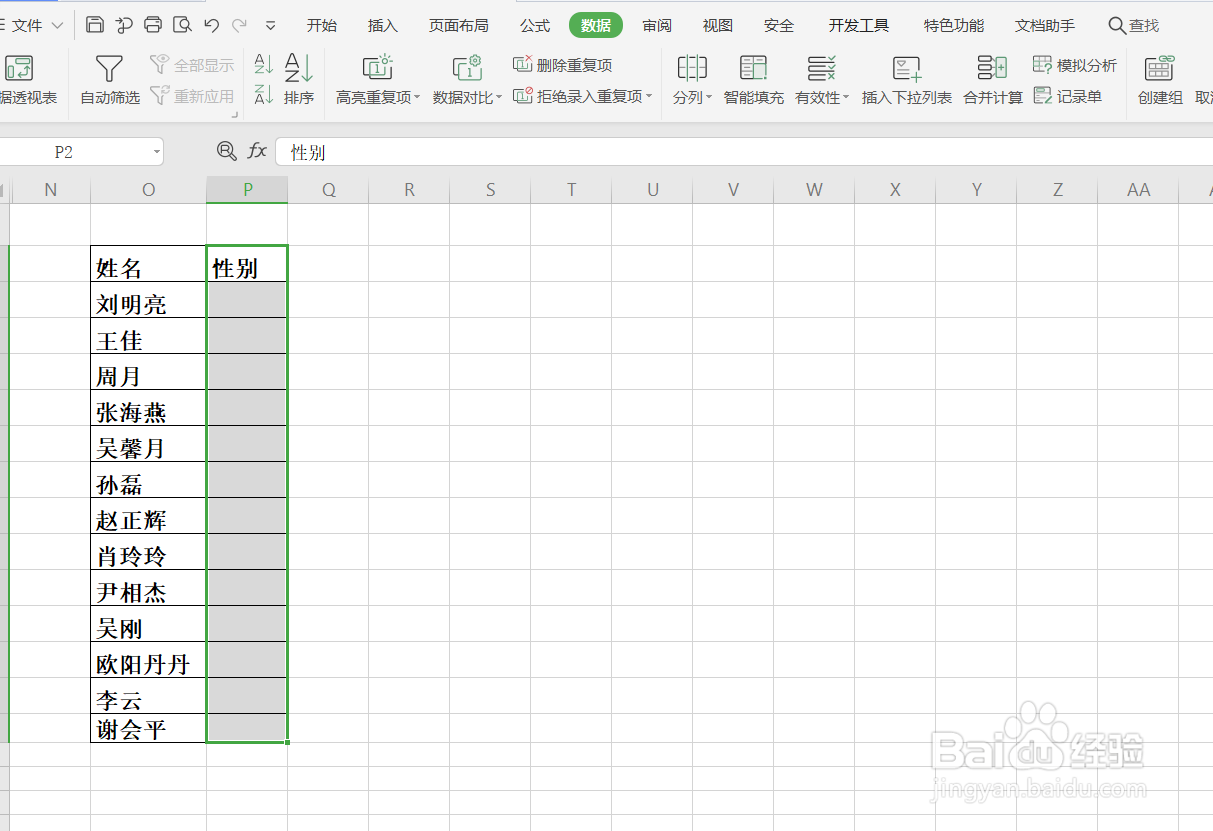The image size is (1213, 831).
Task: Open the 开发工具 tab
Action: pos(859,25)
